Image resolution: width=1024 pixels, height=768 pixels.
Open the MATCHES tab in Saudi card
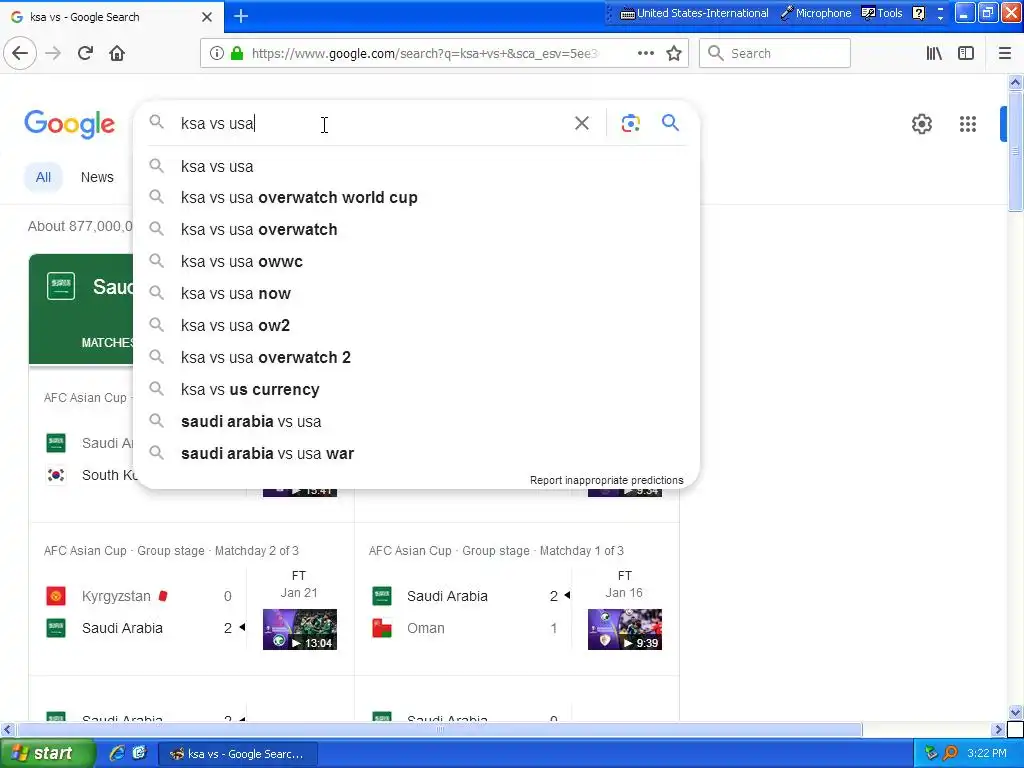tap(107, 342)
